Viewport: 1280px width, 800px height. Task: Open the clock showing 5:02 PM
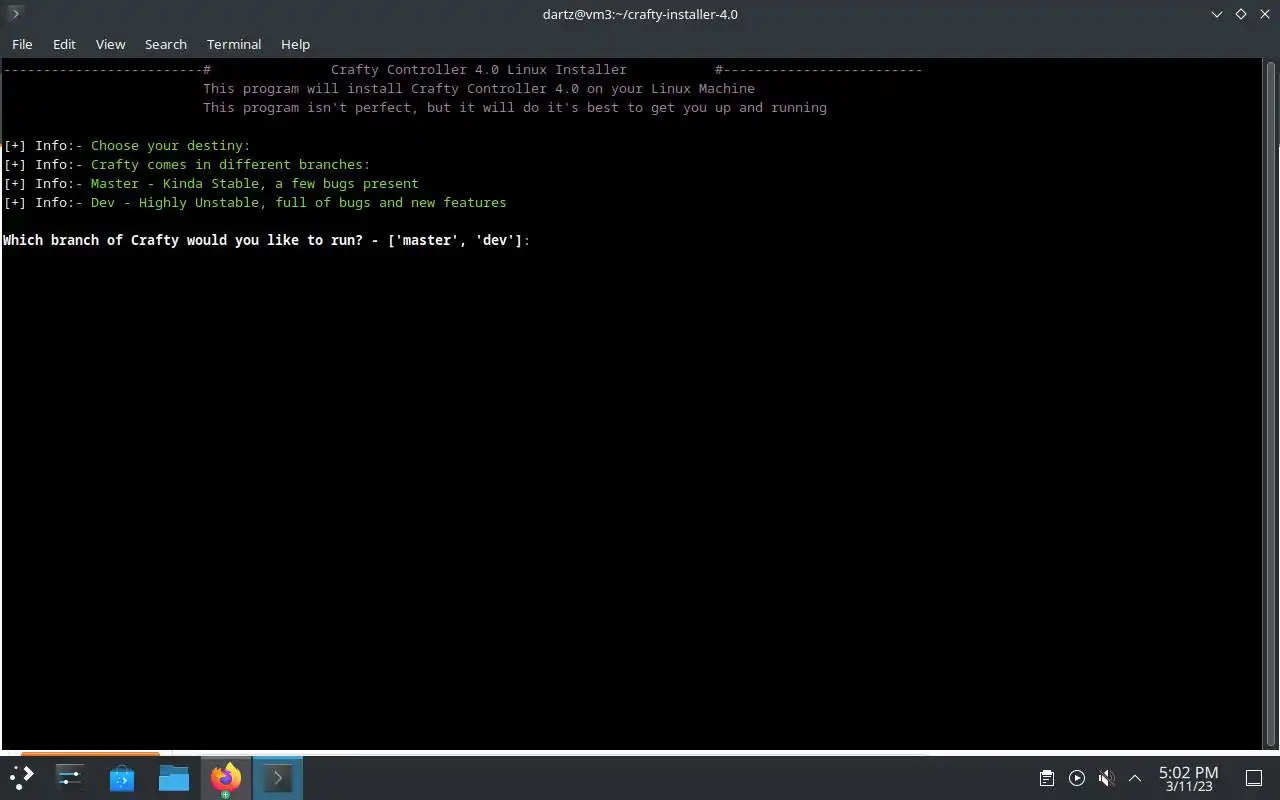click(x=1188, y=778)
